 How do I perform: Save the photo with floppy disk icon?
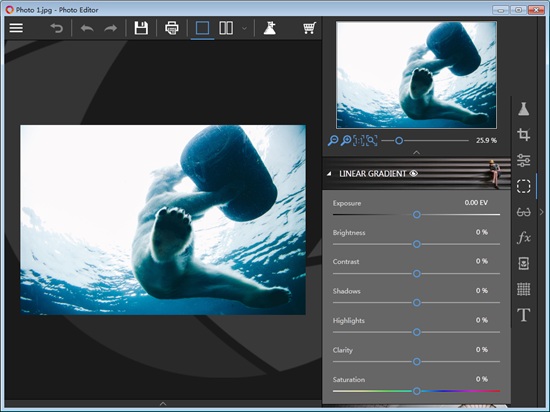coord(141,28)
